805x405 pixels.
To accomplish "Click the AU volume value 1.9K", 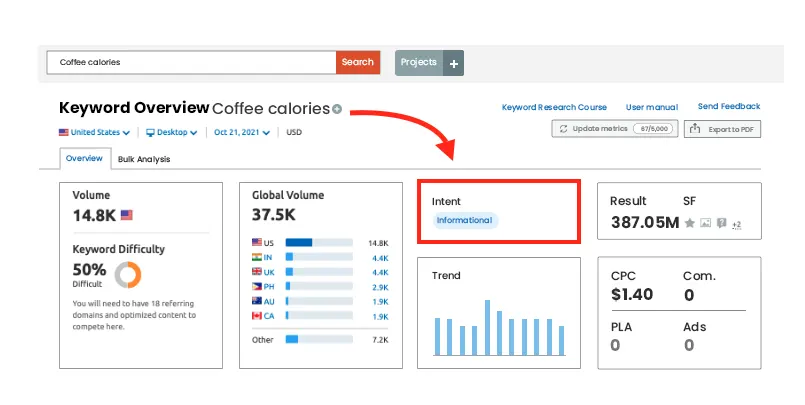I will [380, 302].
